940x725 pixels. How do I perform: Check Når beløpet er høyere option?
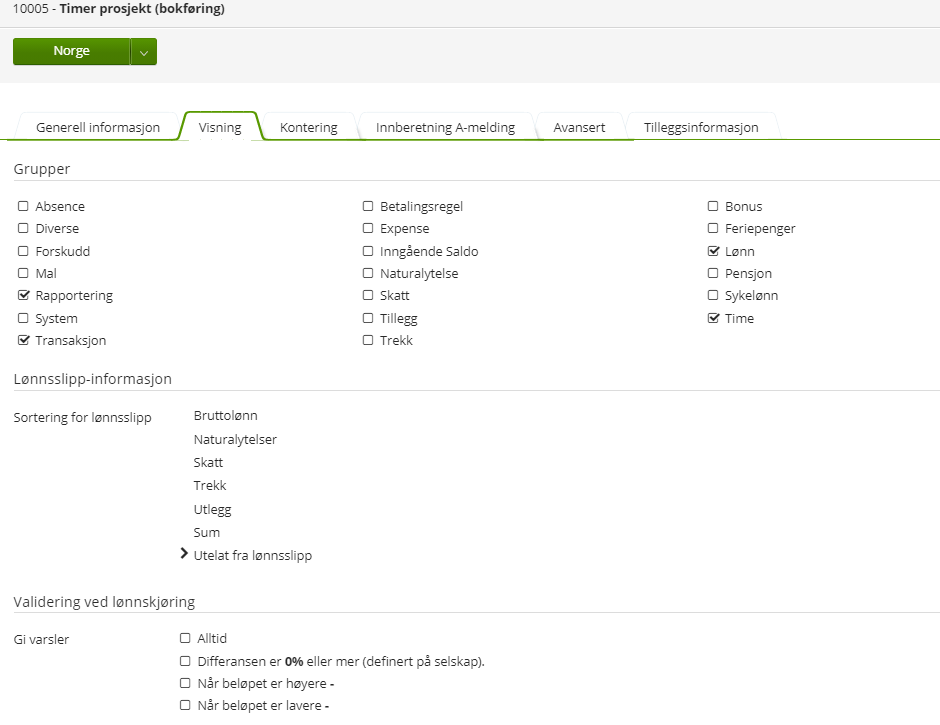click(x=185, y=683)
